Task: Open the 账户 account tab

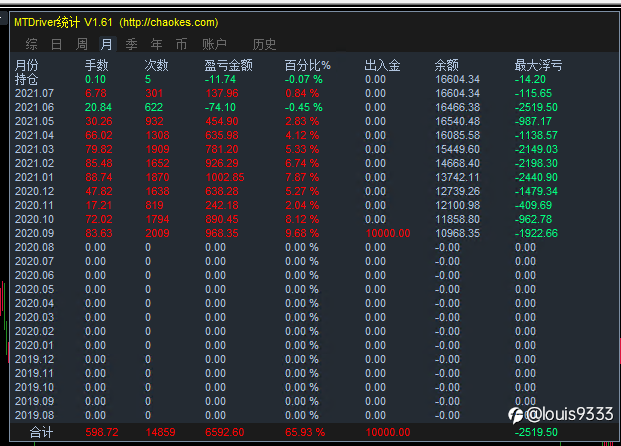Action: [x=214, y=44]
